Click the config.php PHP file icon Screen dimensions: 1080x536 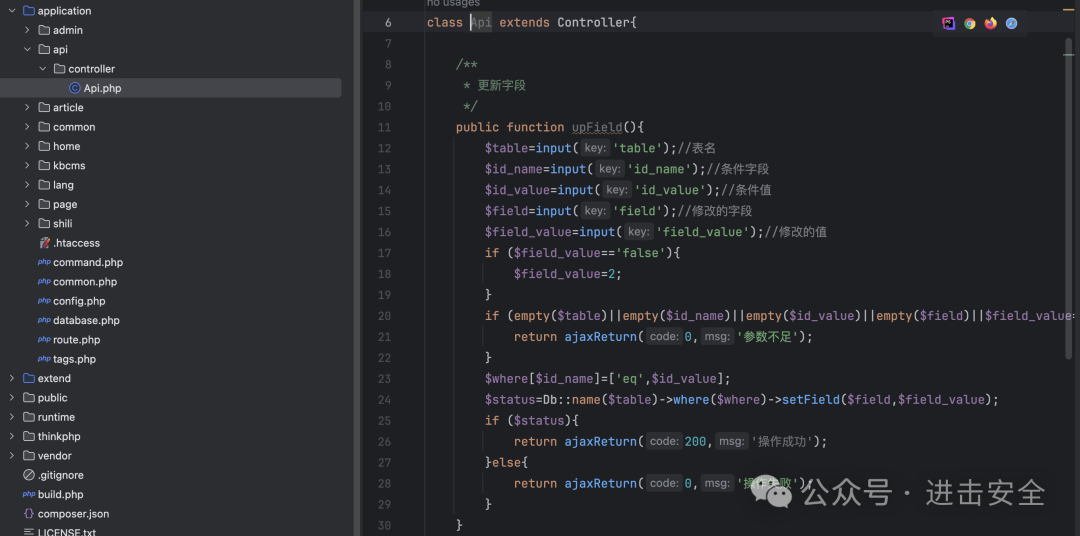(x=44, y=300)
